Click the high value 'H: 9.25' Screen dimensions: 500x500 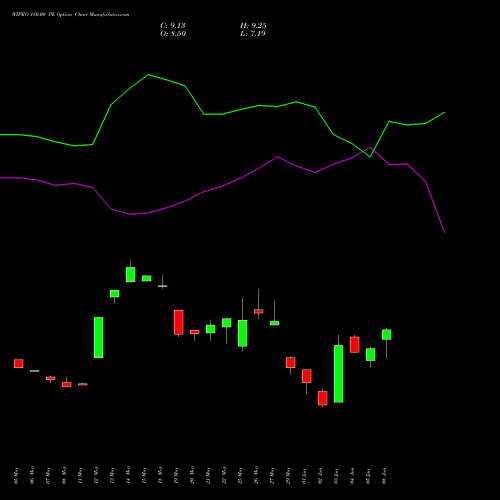click(x=253, y=26)
